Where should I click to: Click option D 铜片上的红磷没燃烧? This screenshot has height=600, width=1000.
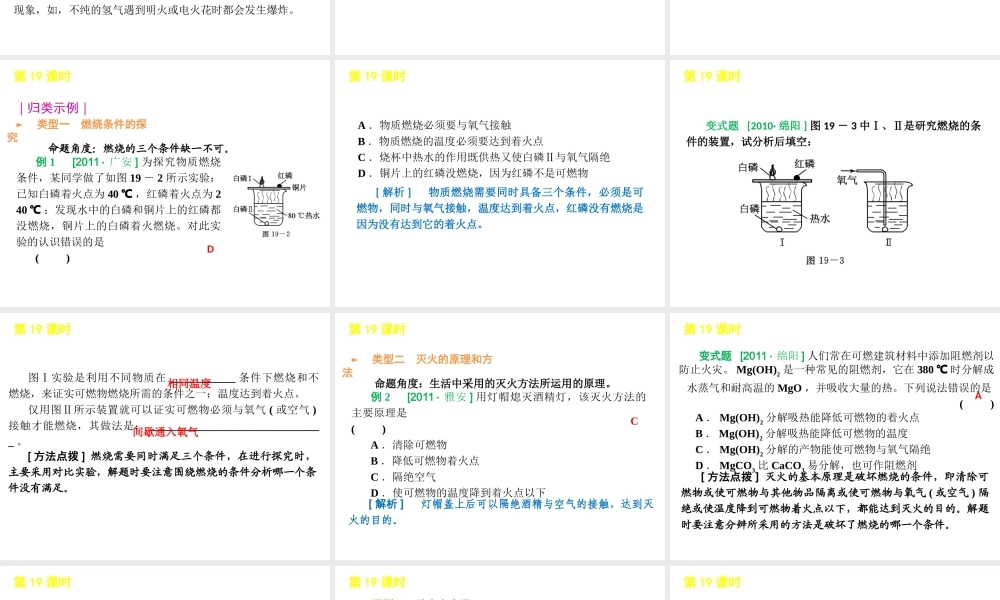click(x=473, y=173)
